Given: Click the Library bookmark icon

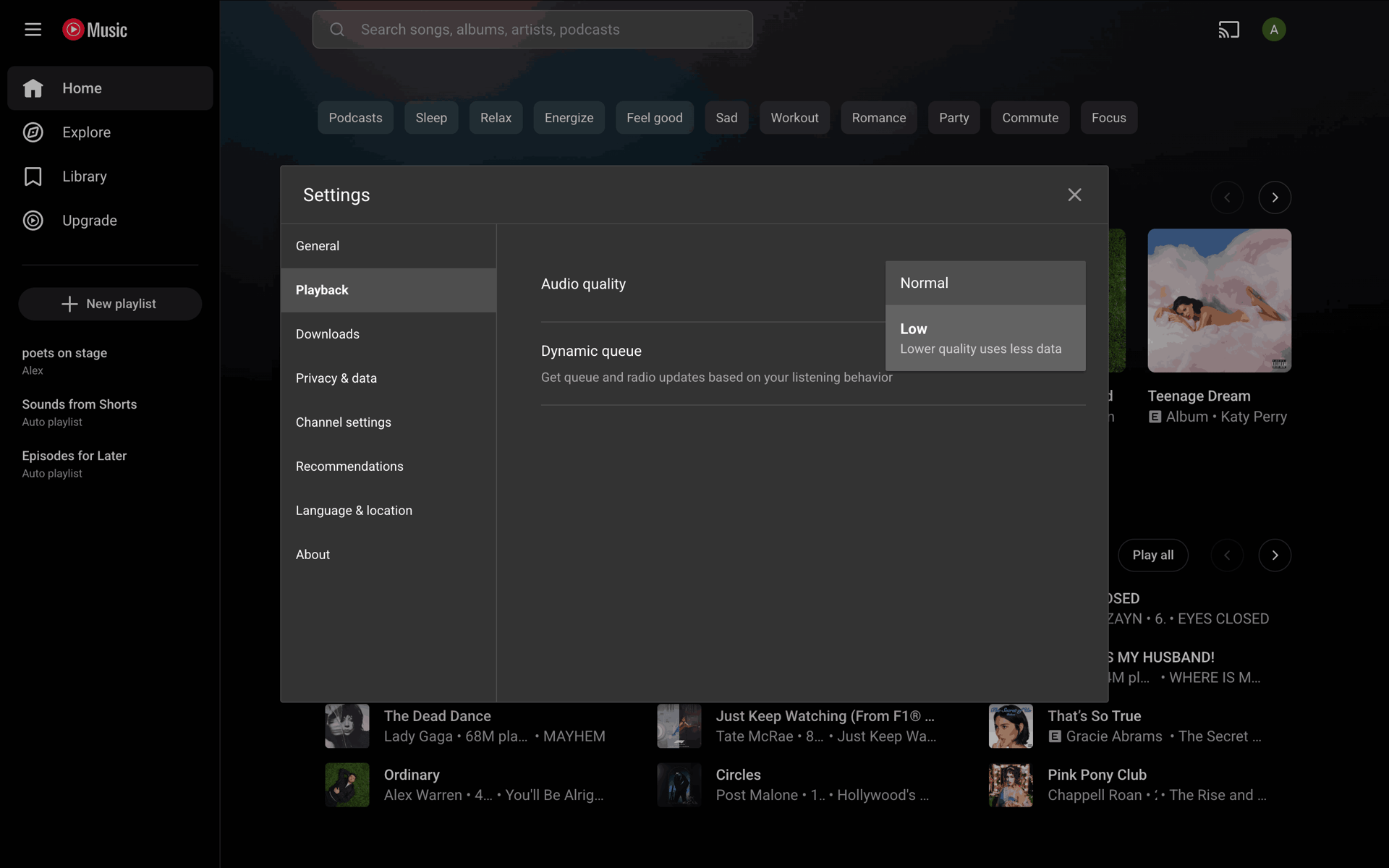Looking at the screenshot, I should pos(33,176).
